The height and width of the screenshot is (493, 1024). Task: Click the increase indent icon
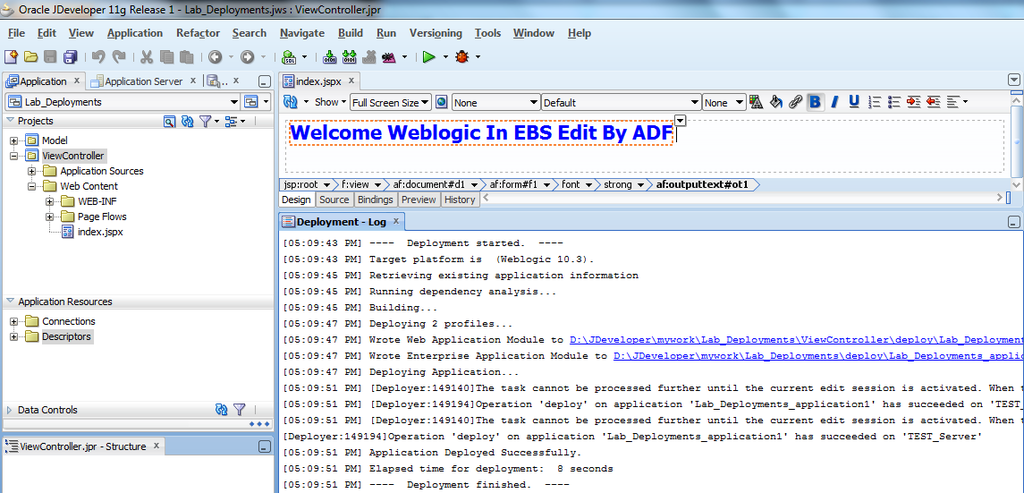(914, 102)
